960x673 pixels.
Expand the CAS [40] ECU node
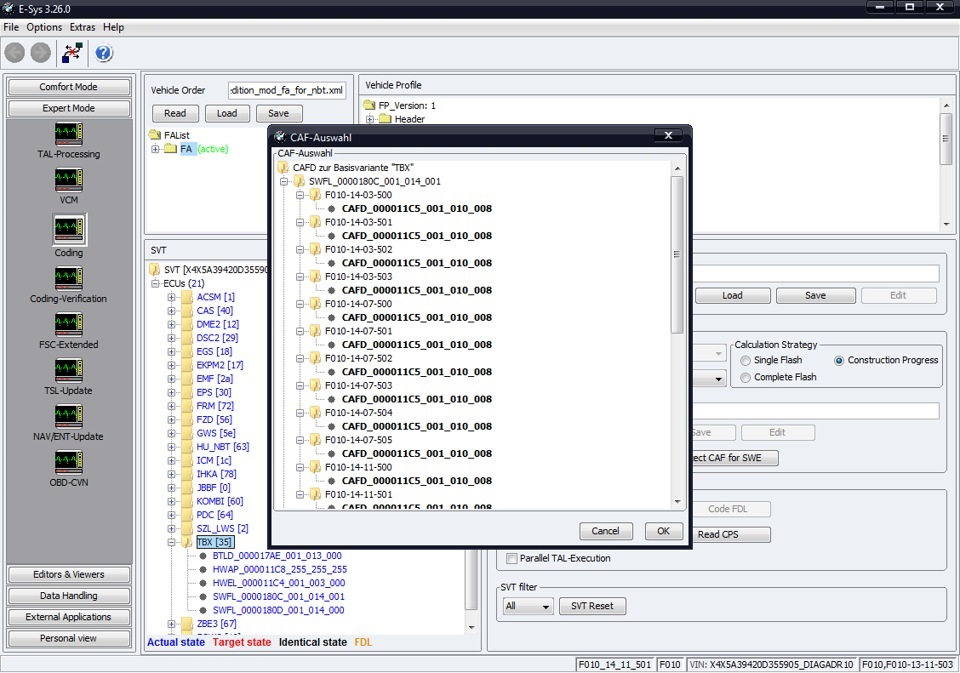click(171, 311)
